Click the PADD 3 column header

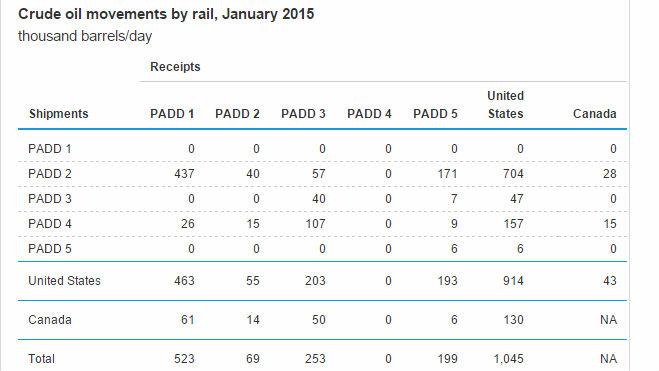point(303,114)
